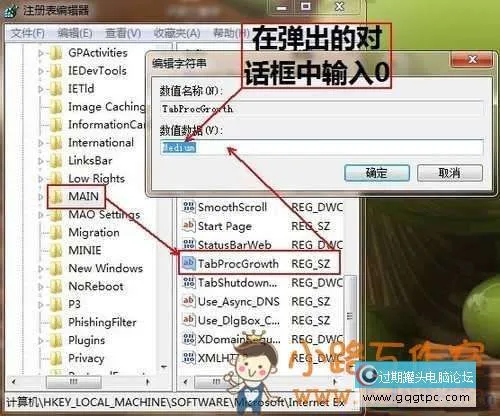Select the TabProcGrowth value name
500x416 pixels.
click(x=238, y=264)
